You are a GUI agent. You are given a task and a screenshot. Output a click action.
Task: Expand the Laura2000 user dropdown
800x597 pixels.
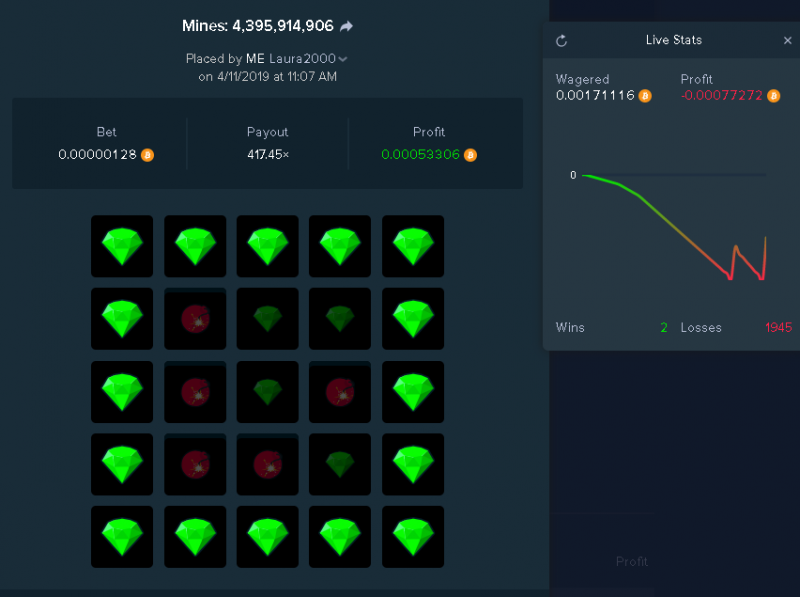pyautogui.click(x=343, y=59)
